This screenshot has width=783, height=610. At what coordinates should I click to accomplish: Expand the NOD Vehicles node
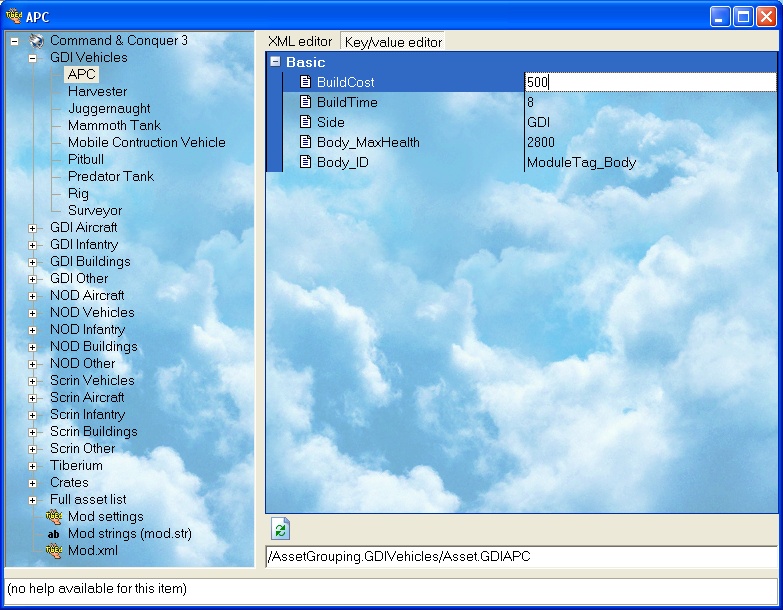coord(32,313)
